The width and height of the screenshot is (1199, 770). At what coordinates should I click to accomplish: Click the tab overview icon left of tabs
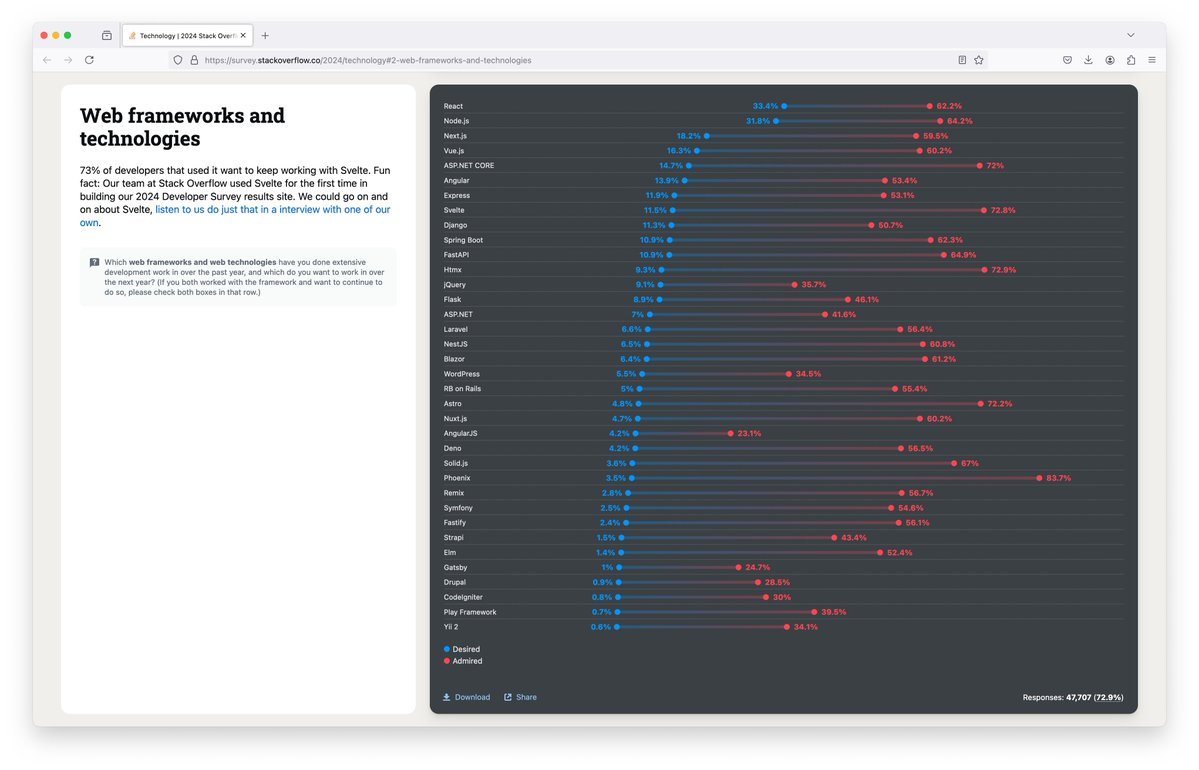point(106,35)
